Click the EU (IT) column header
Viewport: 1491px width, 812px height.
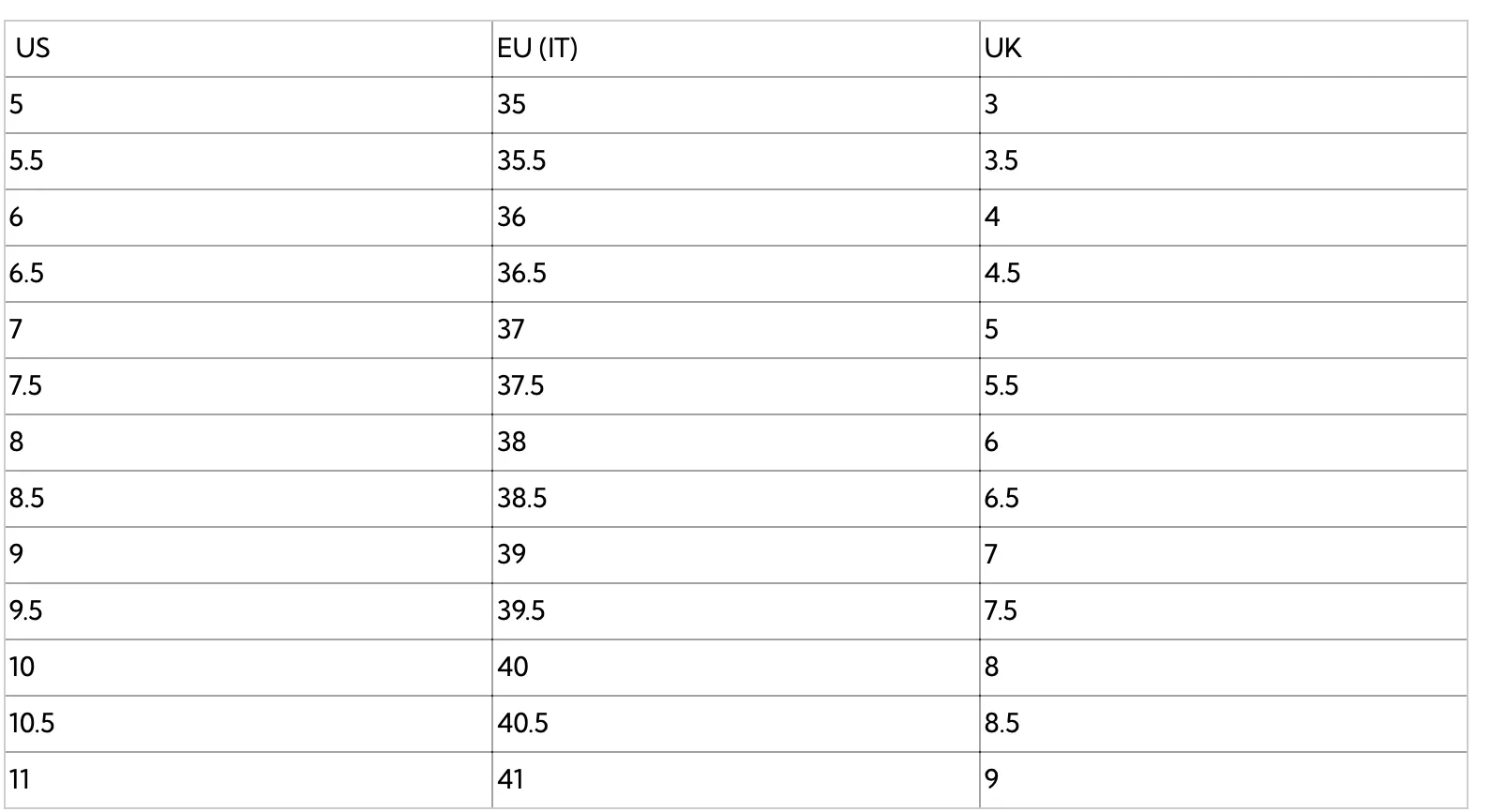coord(736,49)
